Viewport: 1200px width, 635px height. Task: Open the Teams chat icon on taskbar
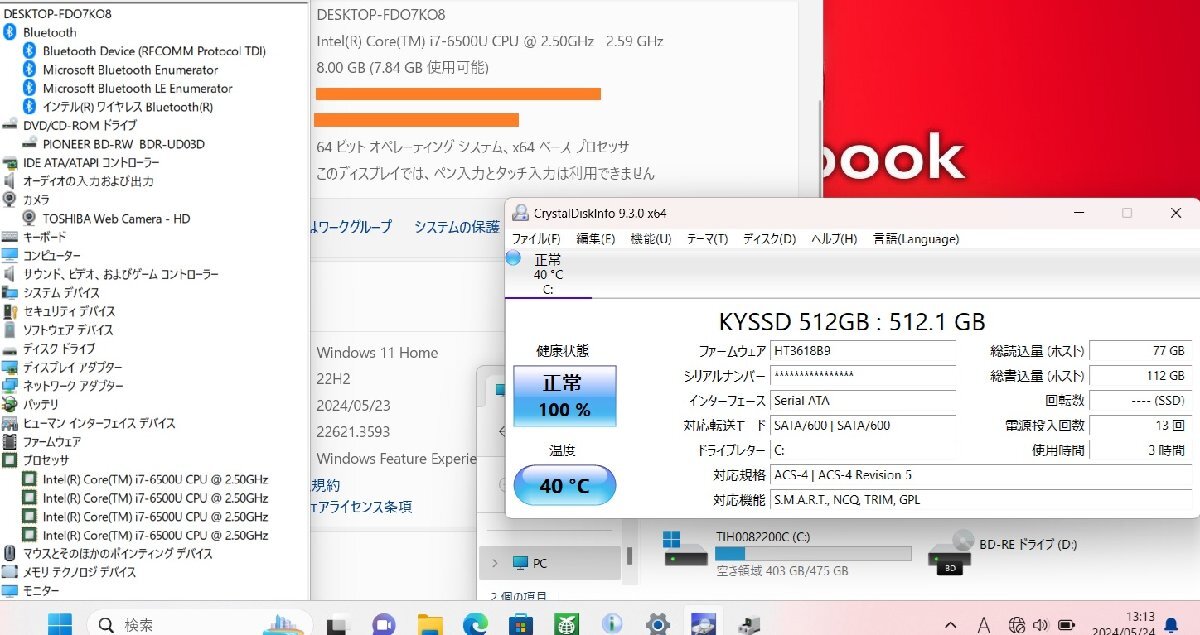[383, 625]
